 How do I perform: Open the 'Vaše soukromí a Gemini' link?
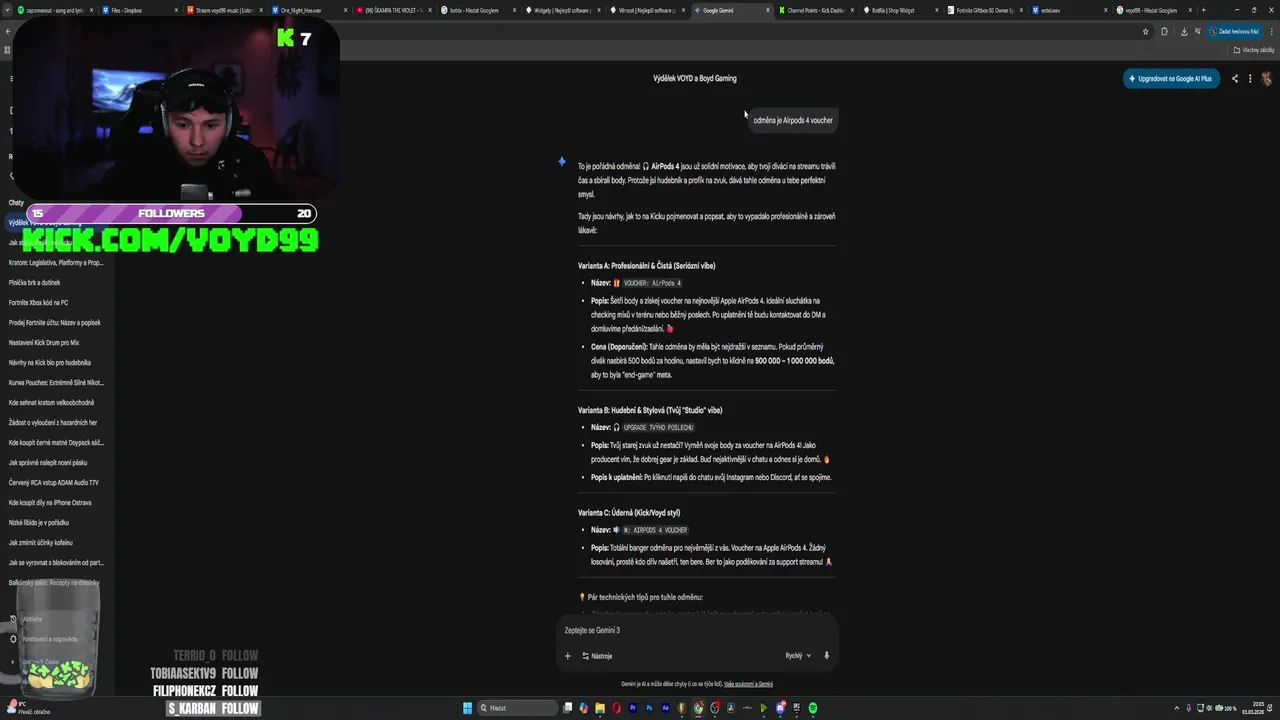748,684
